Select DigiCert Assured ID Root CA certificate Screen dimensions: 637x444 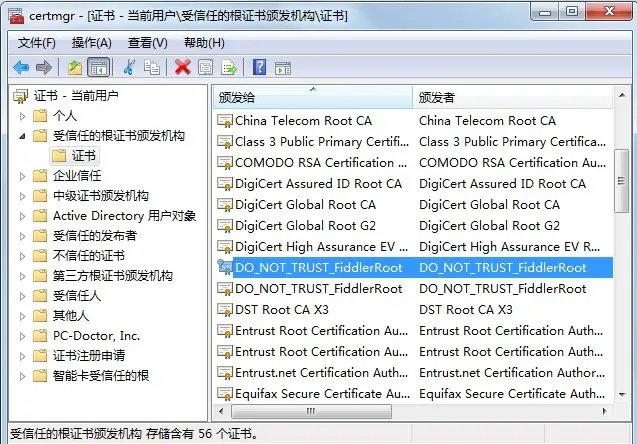[414, 184]
